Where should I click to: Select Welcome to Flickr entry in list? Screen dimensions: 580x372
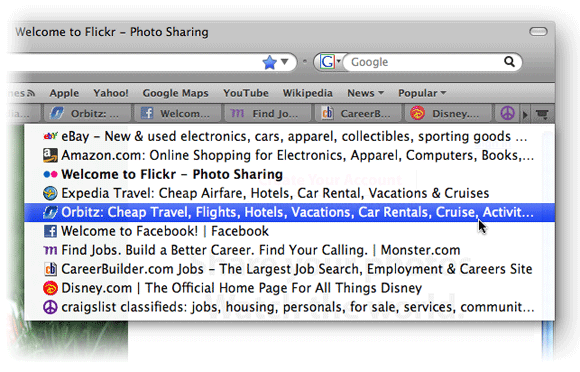[290, 174]
